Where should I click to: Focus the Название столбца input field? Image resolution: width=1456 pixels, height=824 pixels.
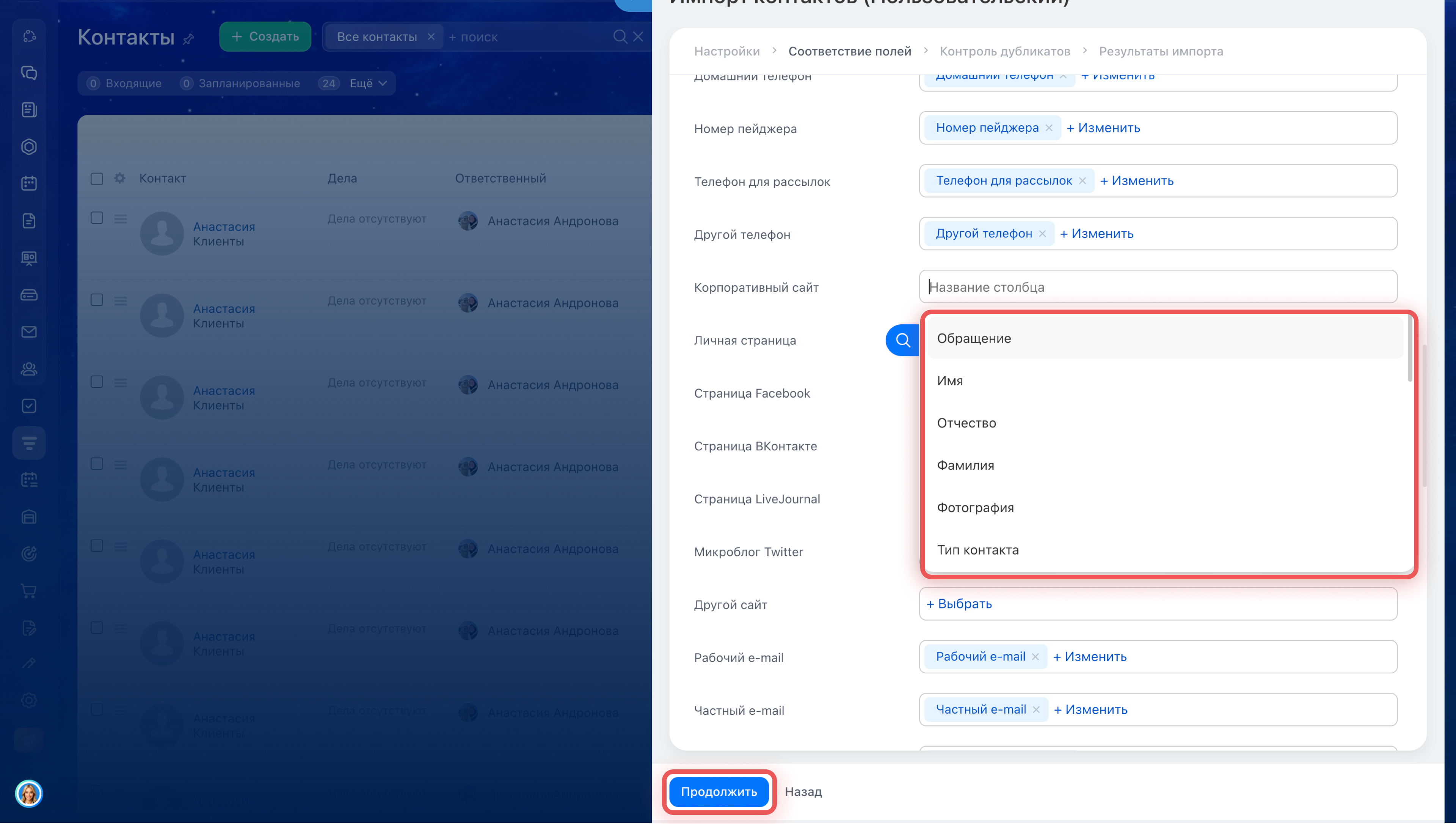click(x=1158, y=287)
